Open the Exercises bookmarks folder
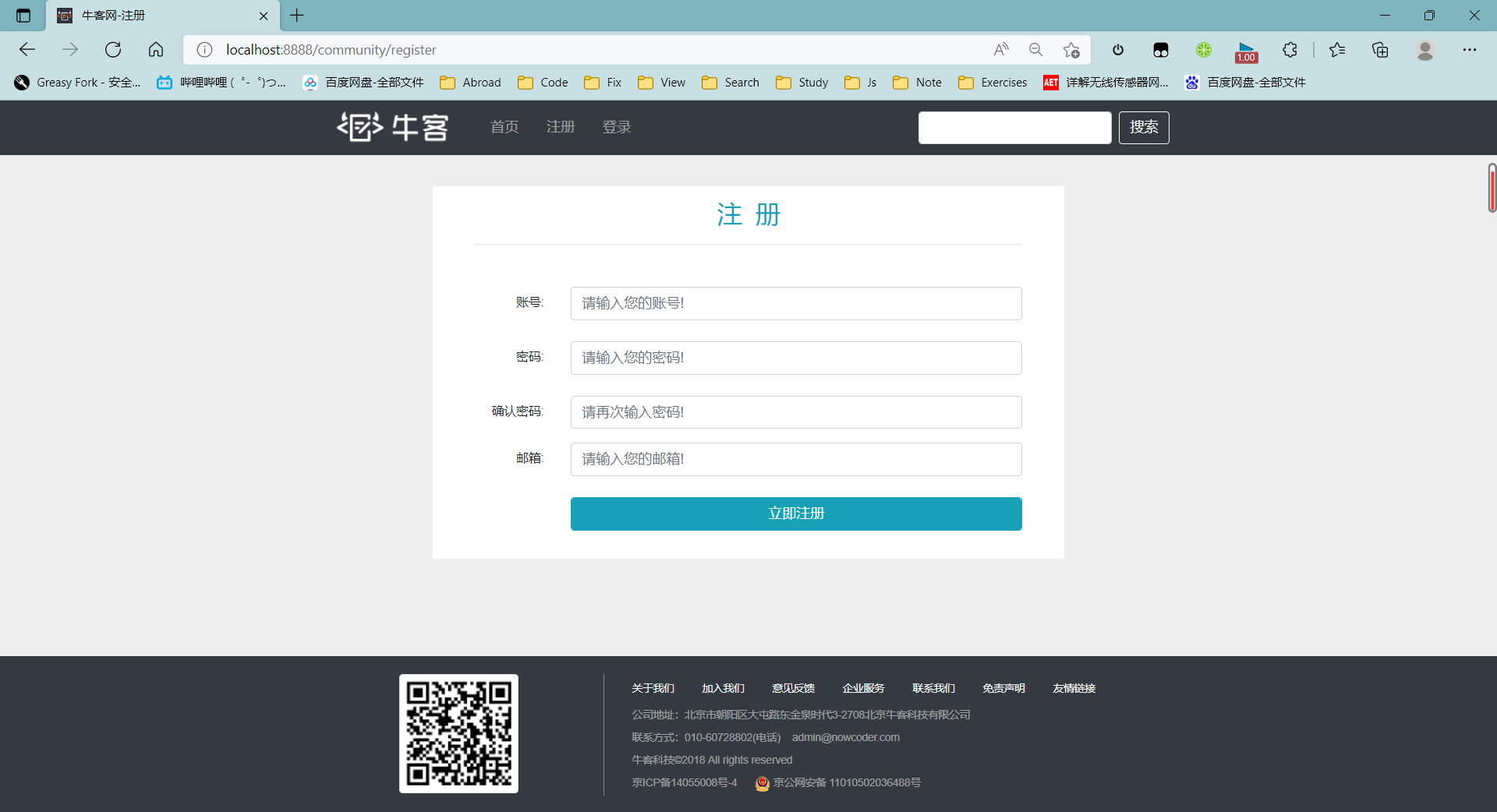The image size is (1497, 812). (x=993, y=83)
